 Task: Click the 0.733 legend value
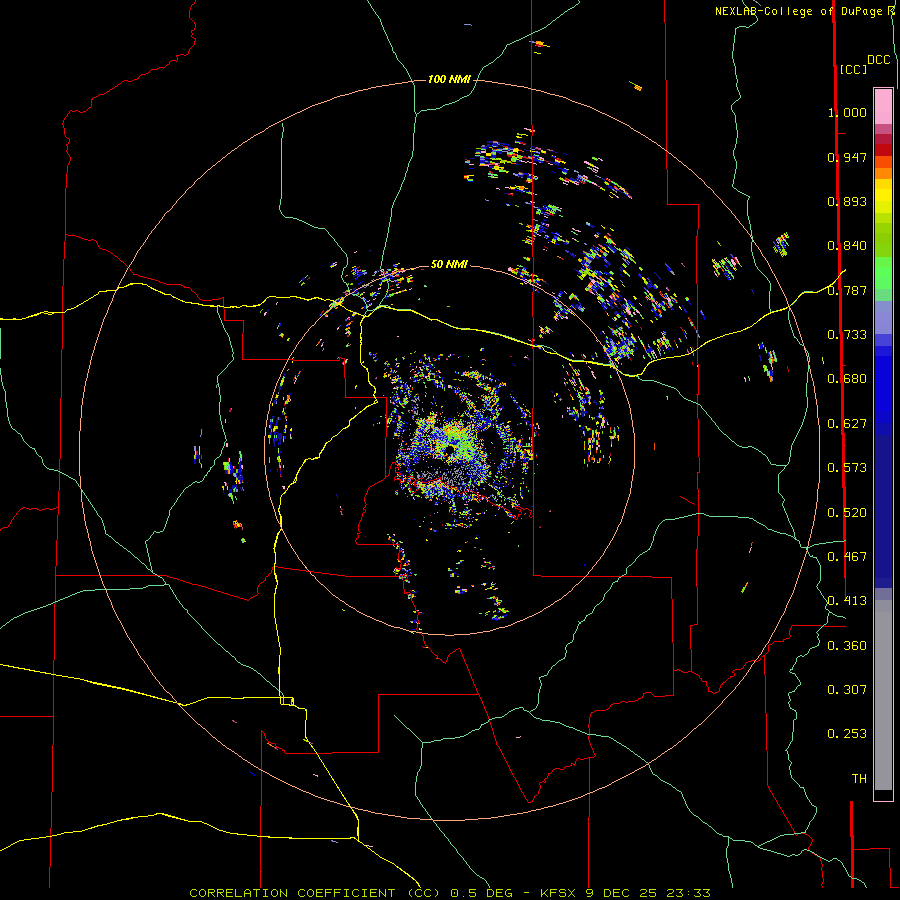pyautogui.click(x=847, y=335)
